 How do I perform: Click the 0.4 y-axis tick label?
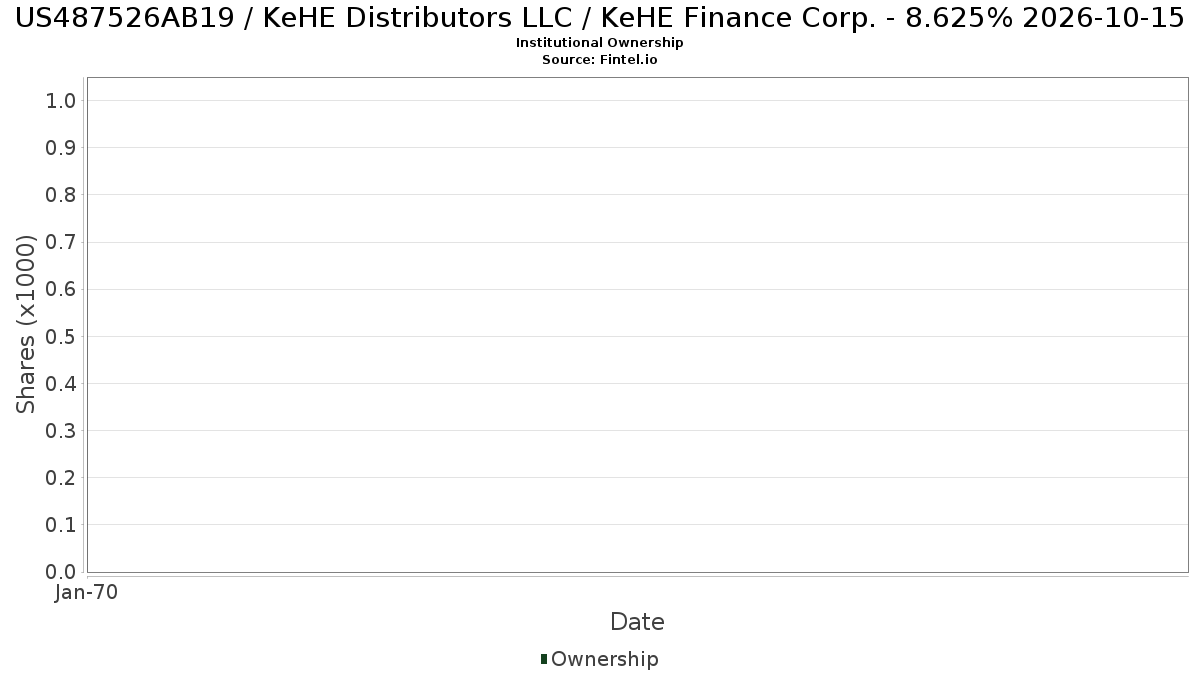pyautogui.click(x=61, y=383)
